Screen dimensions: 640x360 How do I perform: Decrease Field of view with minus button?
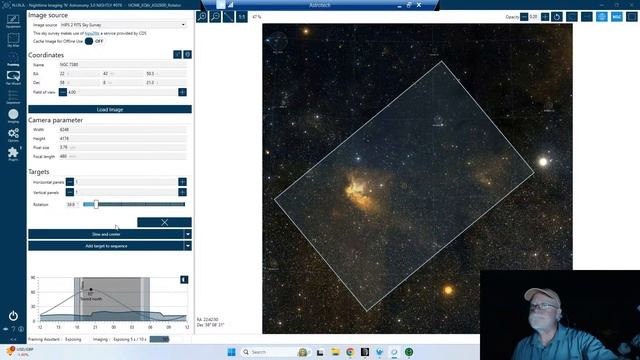pyautogui.click(x=62, y=92)
